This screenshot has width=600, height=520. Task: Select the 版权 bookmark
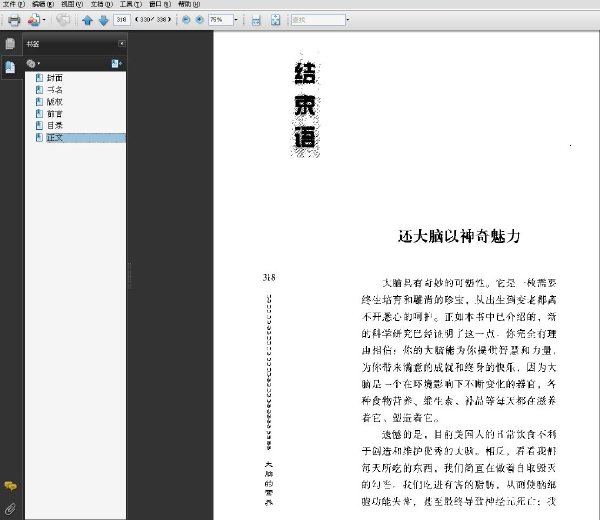pyautogui.click(x=55, y=102)
